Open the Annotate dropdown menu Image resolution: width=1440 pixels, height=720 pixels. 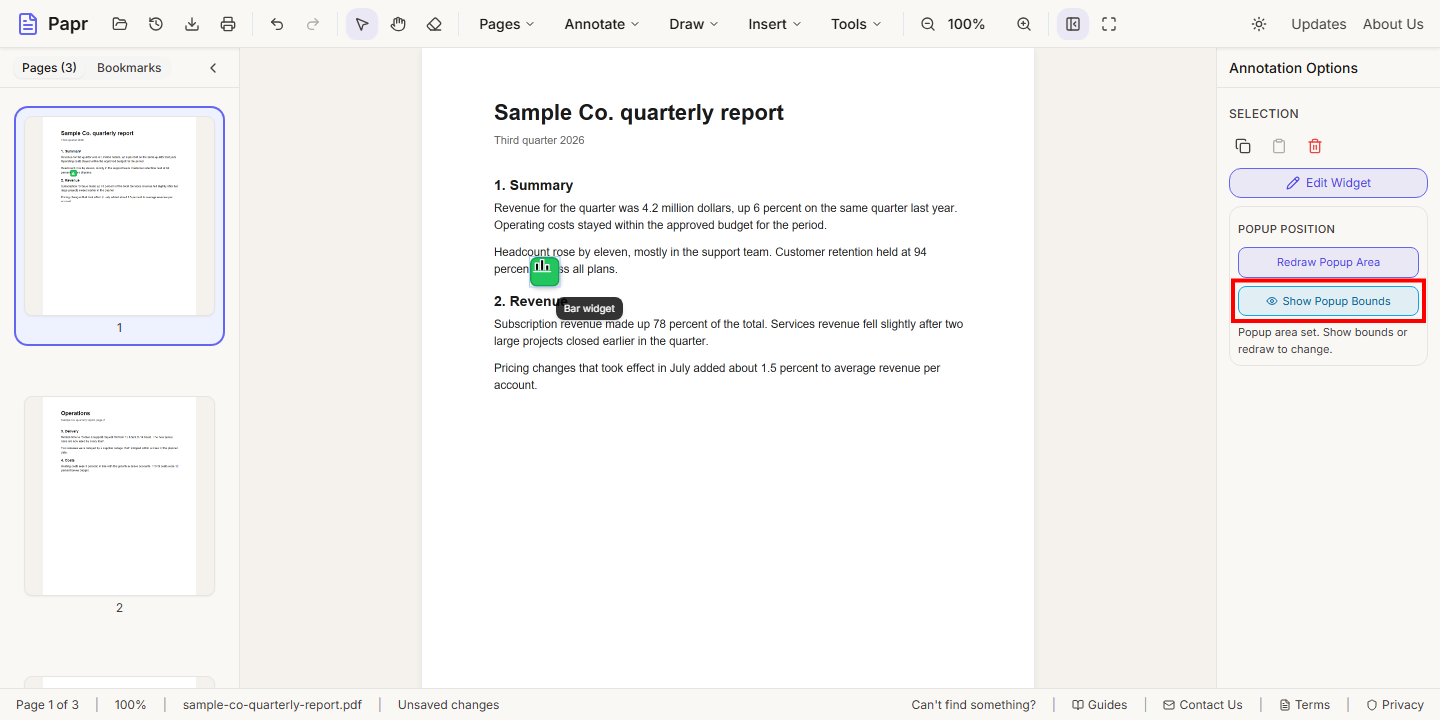[x=602, y=24]
